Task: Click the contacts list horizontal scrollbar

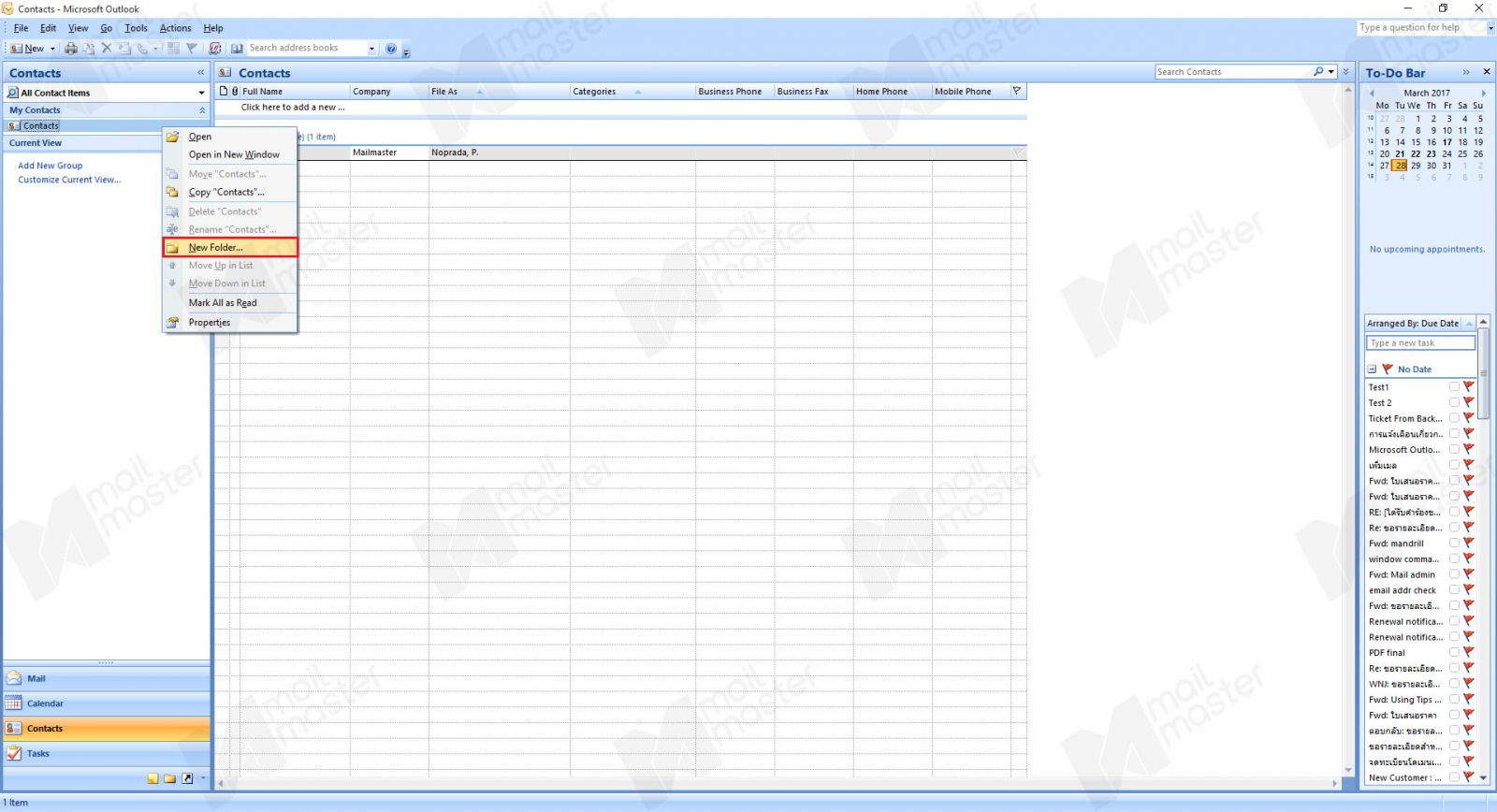Action: [778, 783]
